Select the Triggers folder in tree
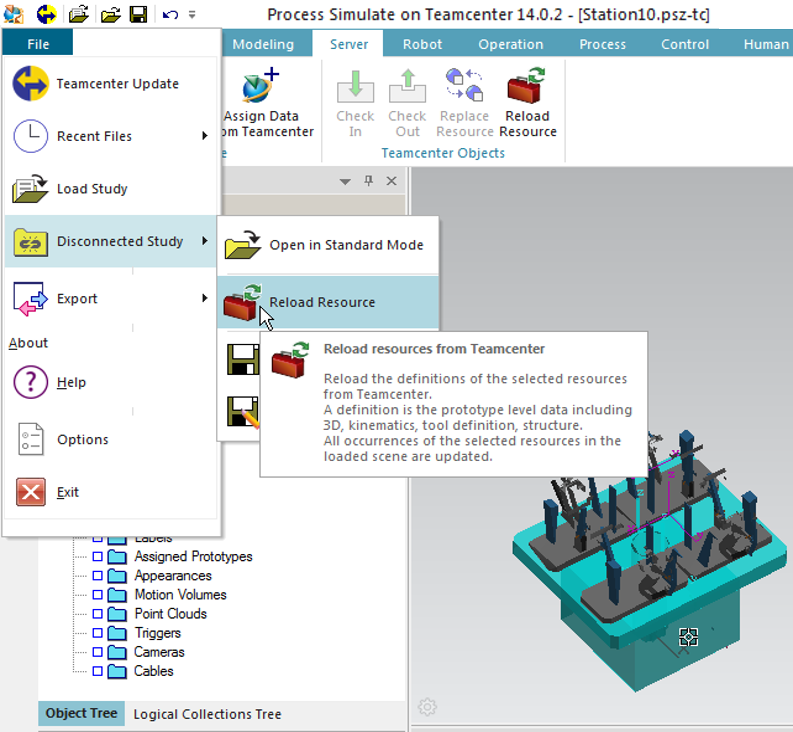Viewport: 793px width, 732px height. (157, 633)
